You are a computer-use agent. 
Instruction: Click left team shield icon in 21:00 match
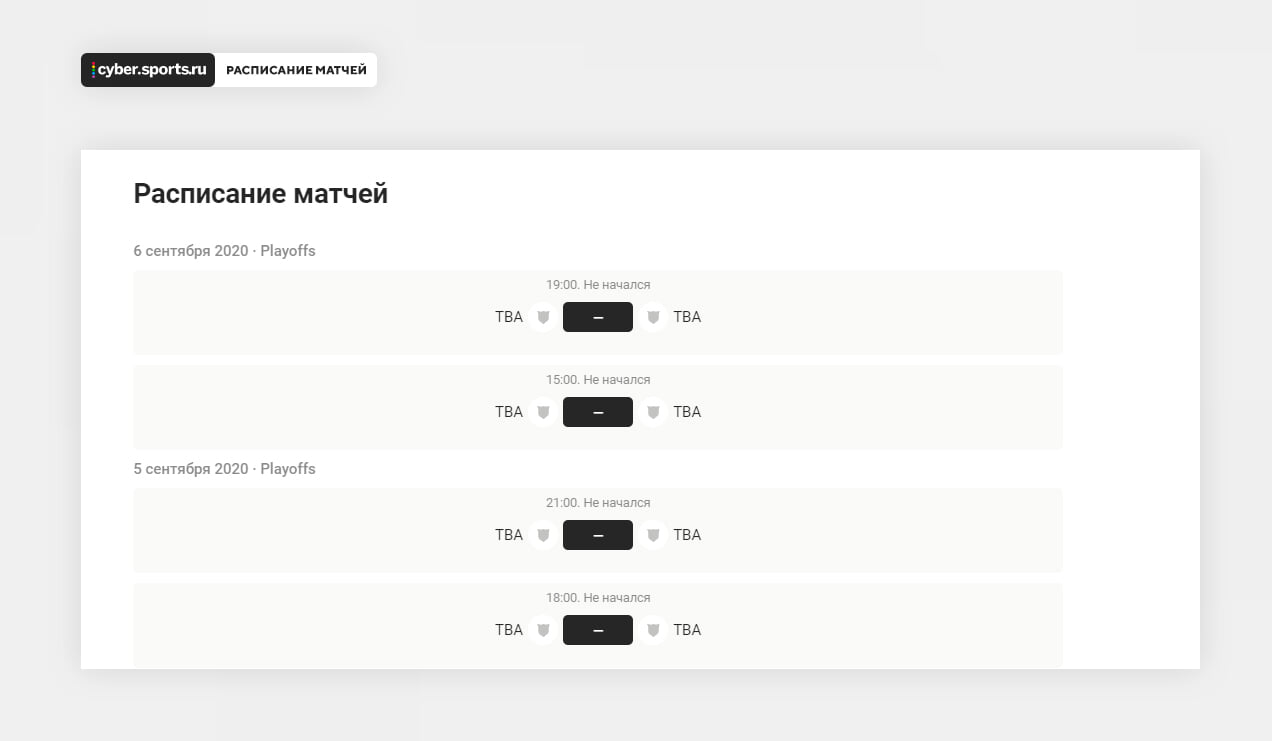[543, 535]
